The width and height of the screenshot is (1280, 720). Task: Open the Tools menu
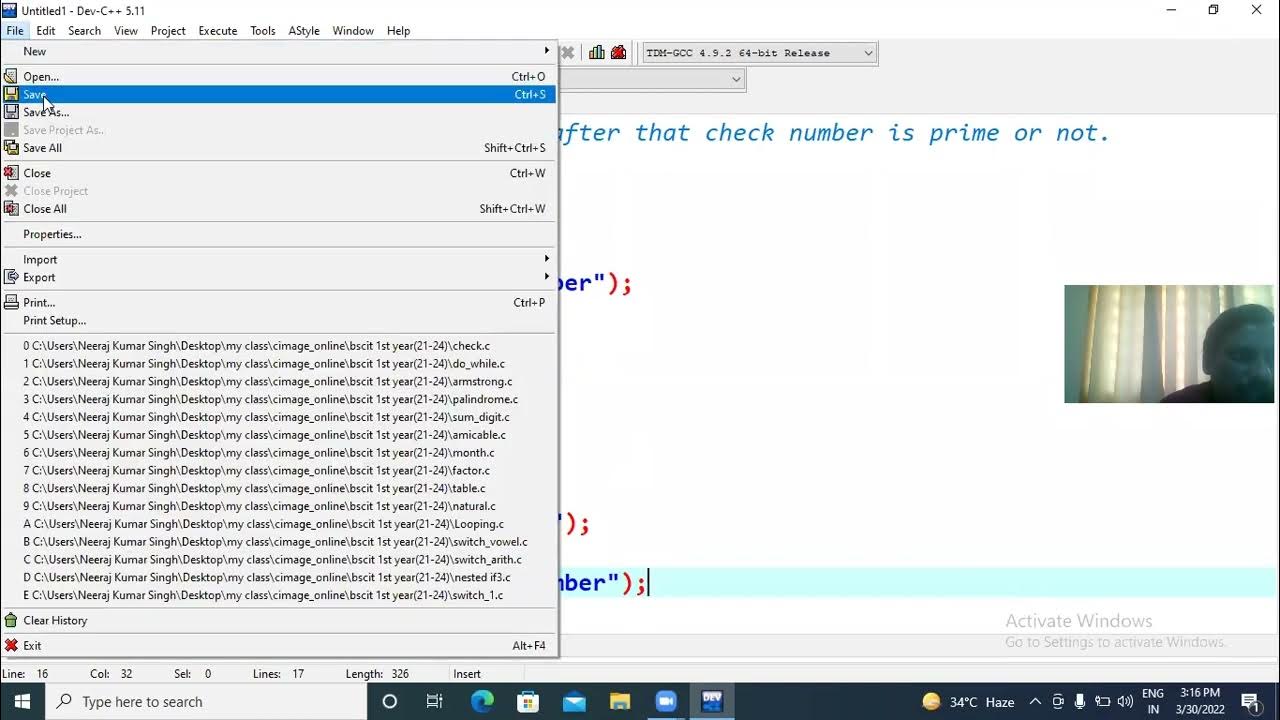tap(263, 31)
